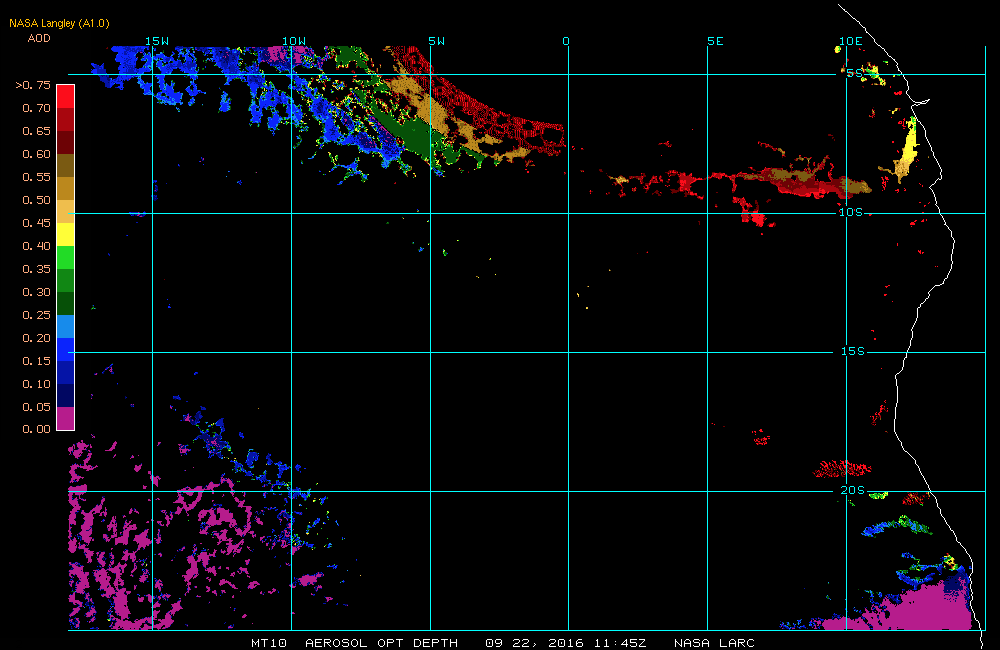Viewport: 1000px width, 650px height.
Task: Click the 5S latitude label
Action: click(x=855, y=73)
